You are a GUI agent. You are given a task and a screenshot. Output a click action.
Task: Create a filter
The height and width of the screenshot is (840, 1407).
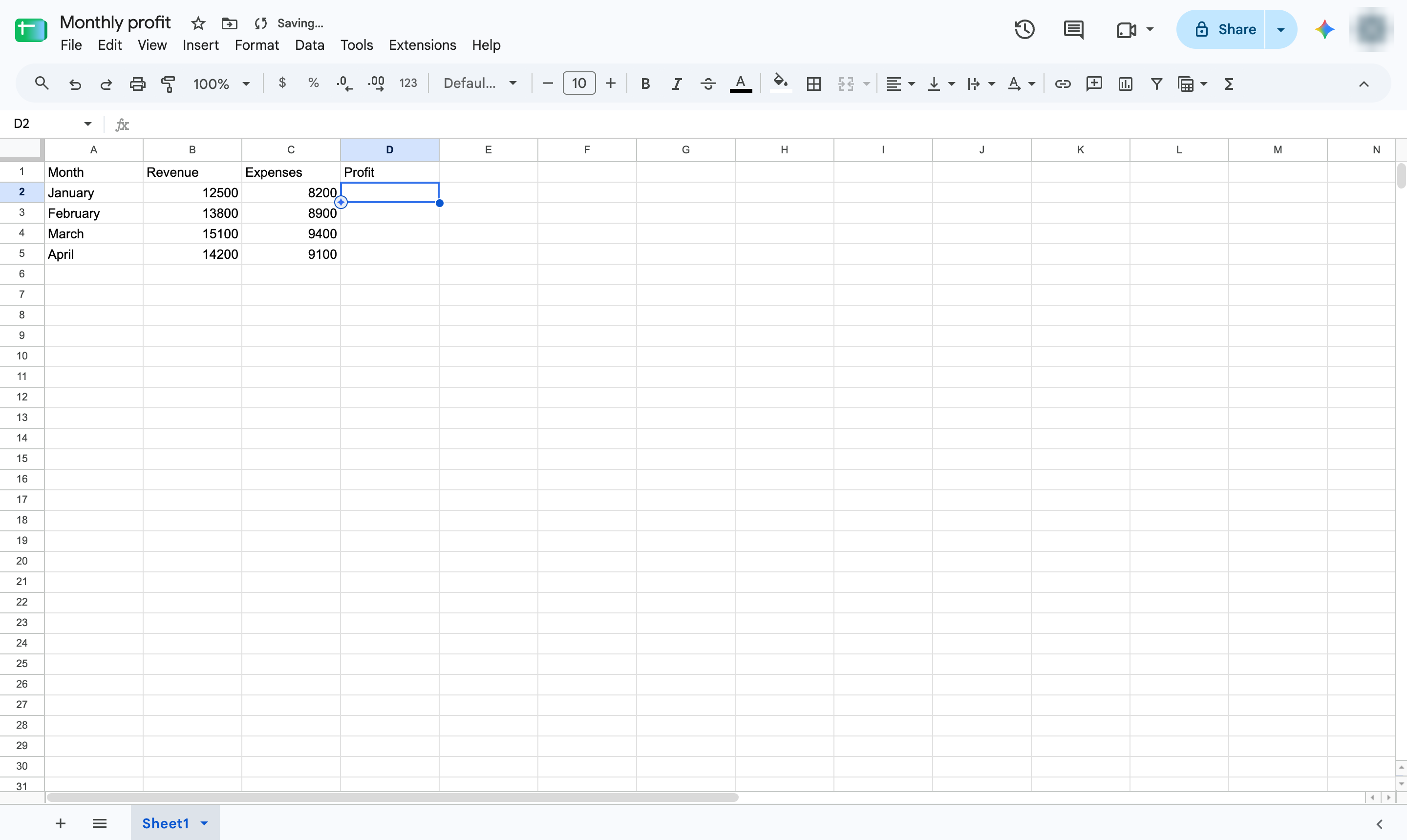[x=1157, y=84]
